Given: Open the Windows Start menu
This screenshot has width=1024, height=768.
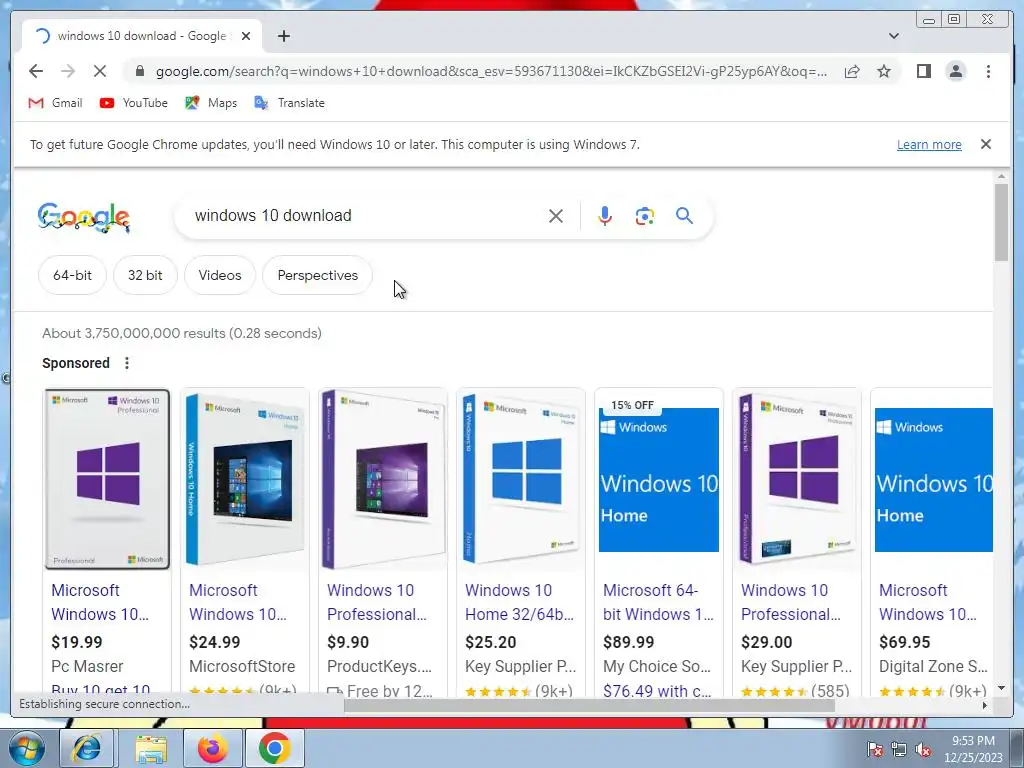Looking at the screenshot, I should click(x=26, y=748).
